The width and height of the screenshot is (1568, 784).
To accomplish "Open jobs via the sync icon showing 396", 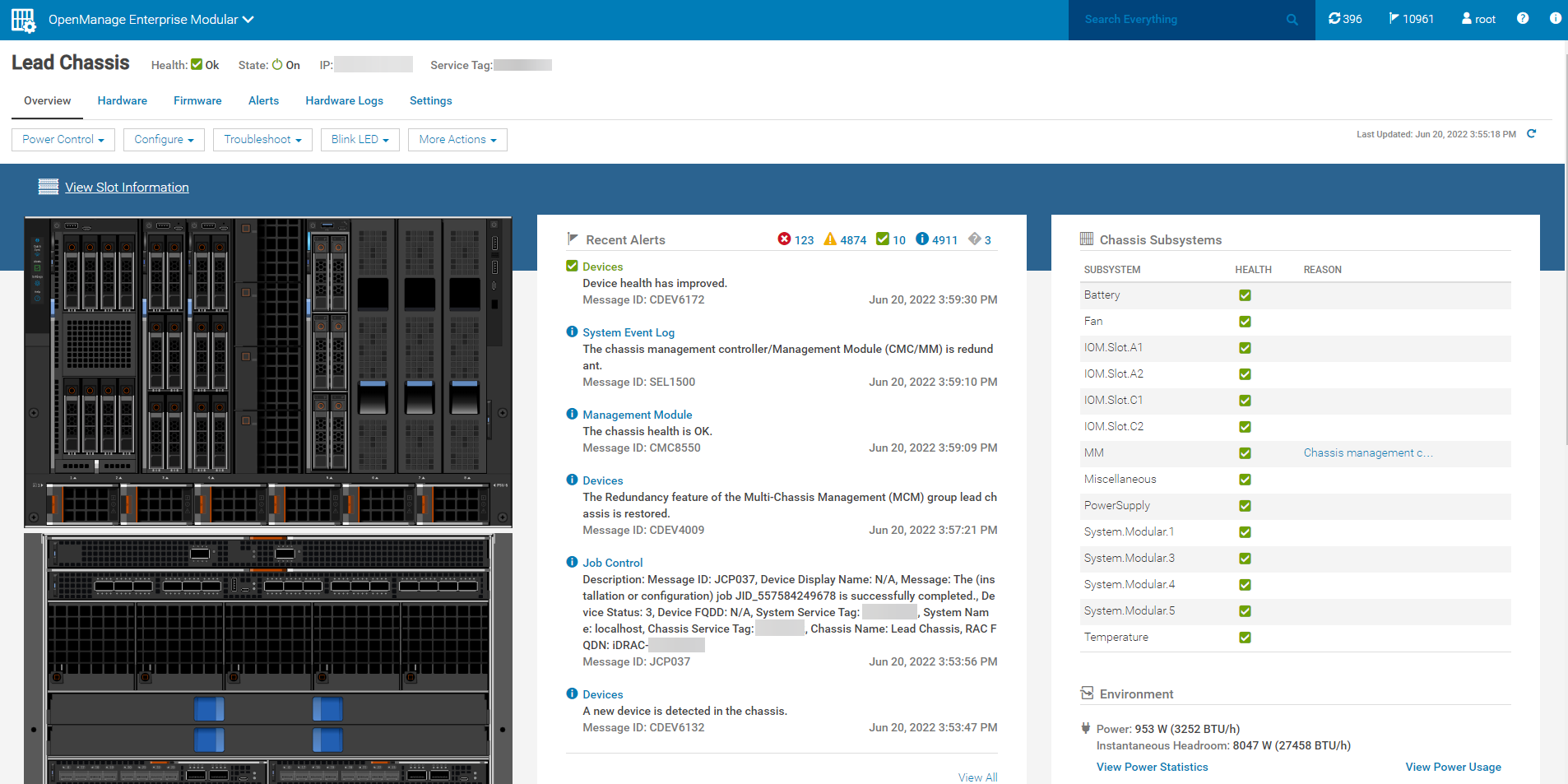I will point(1334,17).
